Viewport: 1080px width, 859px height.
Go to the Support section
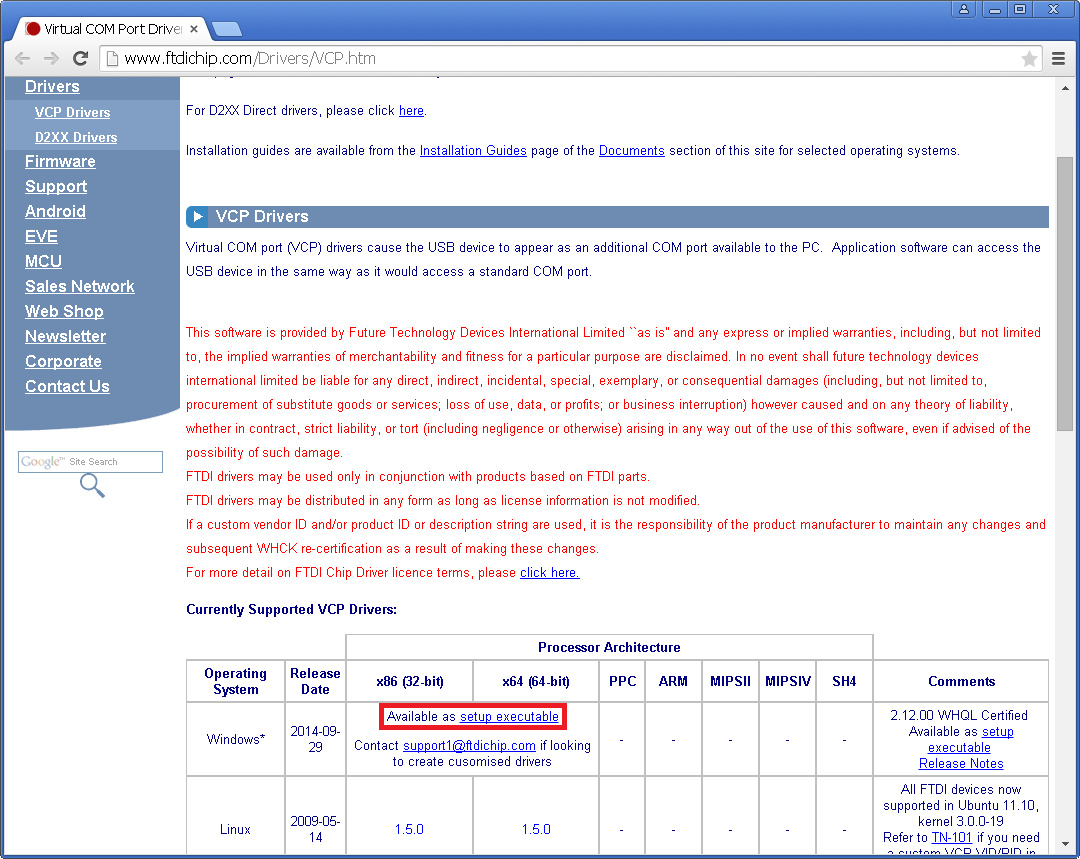56,186
